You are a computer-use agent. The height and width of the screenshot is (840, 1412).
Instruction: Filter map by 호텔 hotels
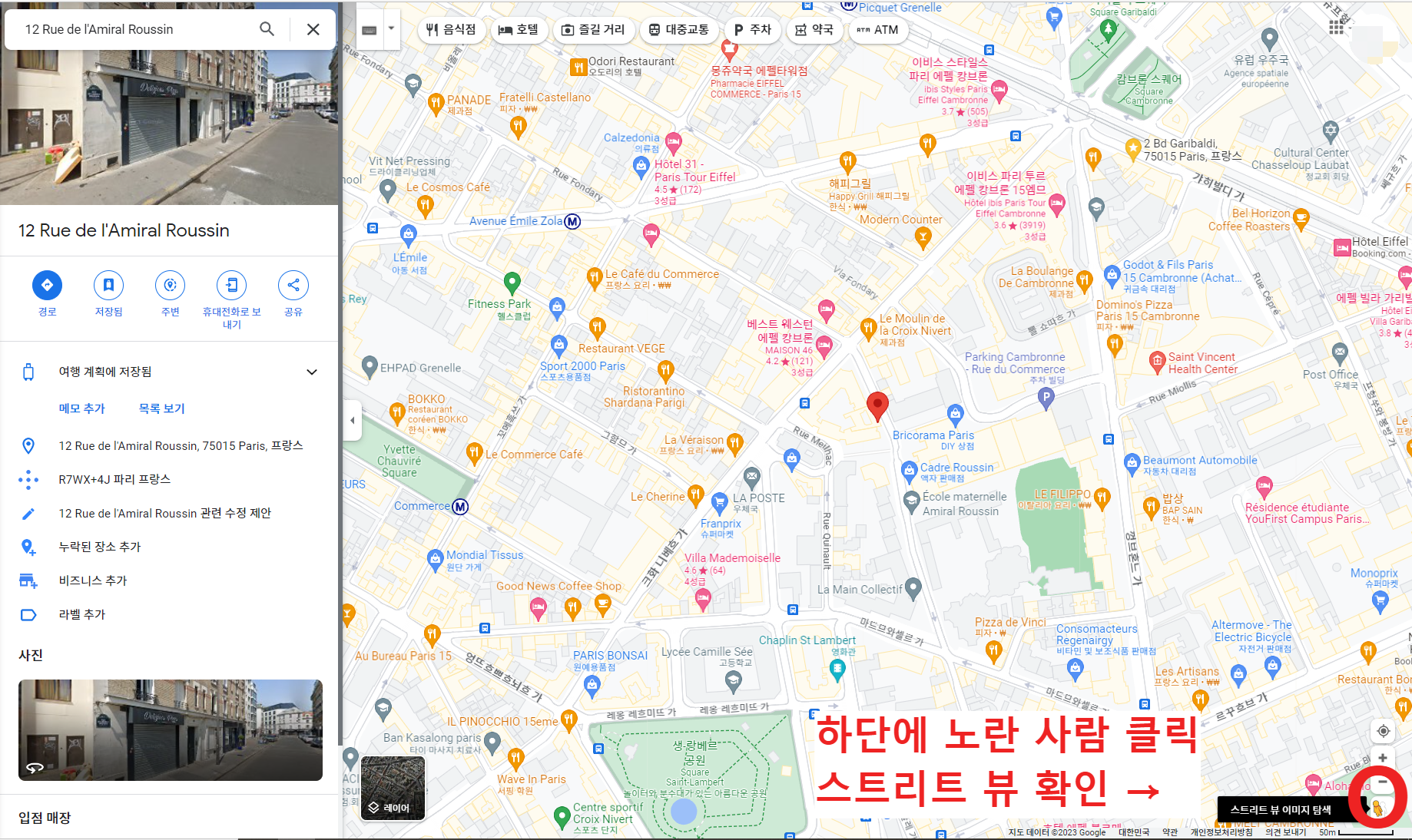(519, 29)
